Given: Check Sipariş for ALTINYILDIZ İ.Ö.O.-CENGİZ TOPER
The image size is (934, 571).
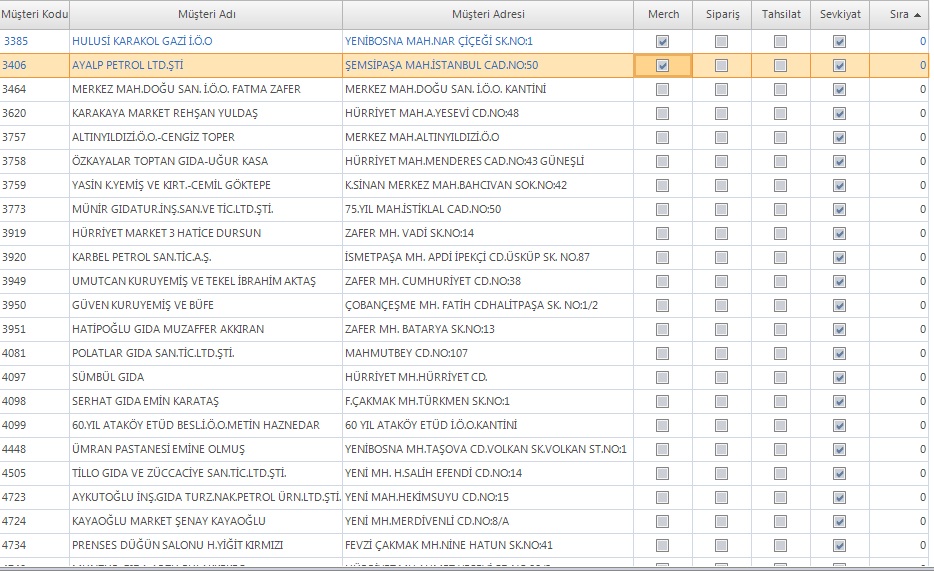Looking at the screenshot, I should click(x=721, y=138).
